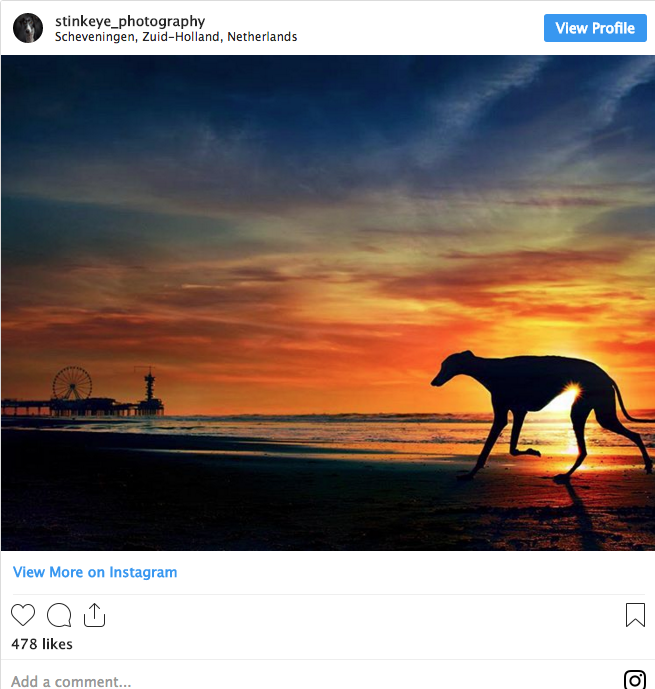
Task: Open the stinkeye_photography username link
Action: tap(130, 21)
